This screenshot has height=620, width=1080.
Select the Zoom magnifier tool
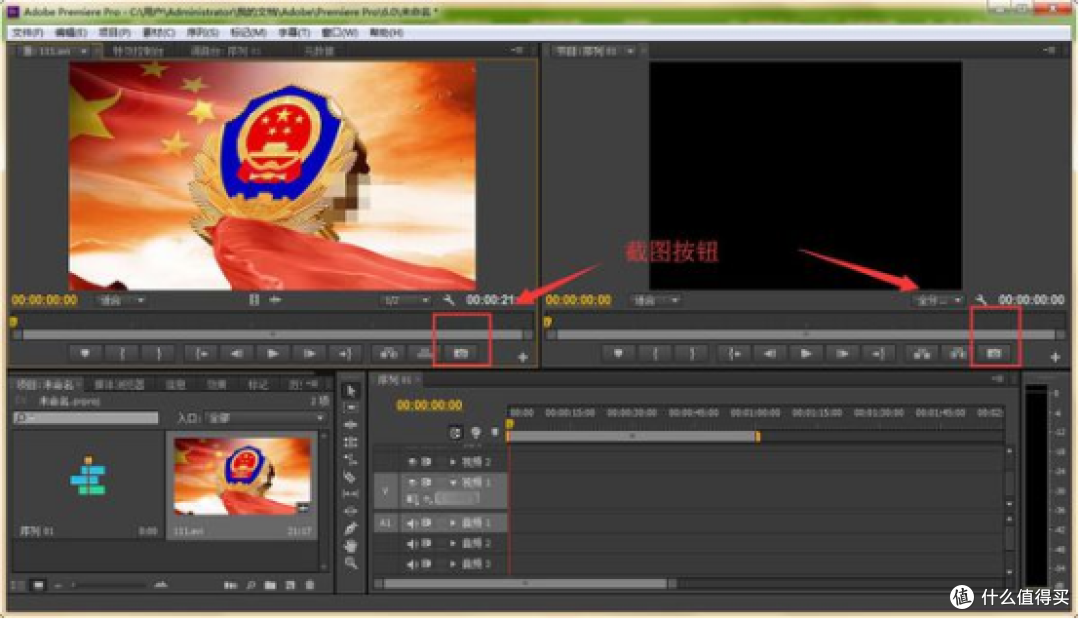[351, 564]
